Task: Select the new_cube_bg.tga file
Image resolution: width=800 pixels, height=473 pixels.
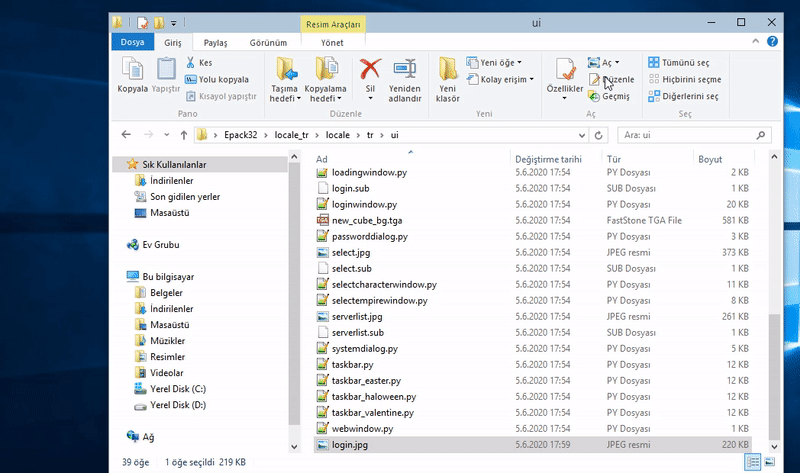Action: point(367,220)
